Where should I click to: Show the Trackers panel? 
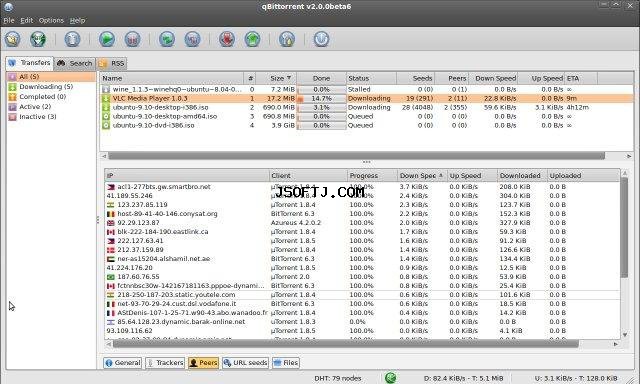(x=165, y=363)
